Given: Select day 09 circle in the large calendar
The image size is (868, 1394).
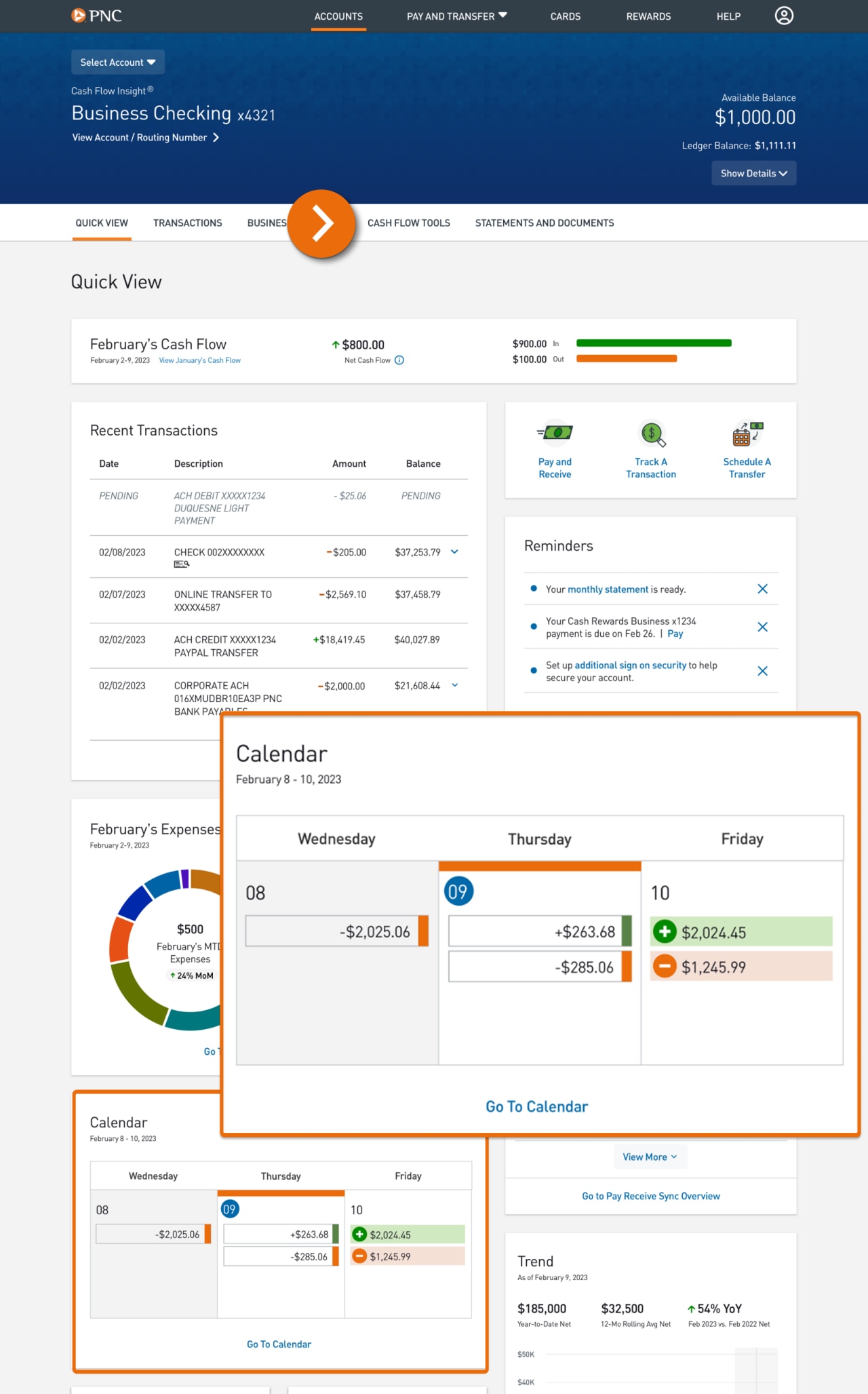Looking at the screenshot, I should (x=458, y=891).
